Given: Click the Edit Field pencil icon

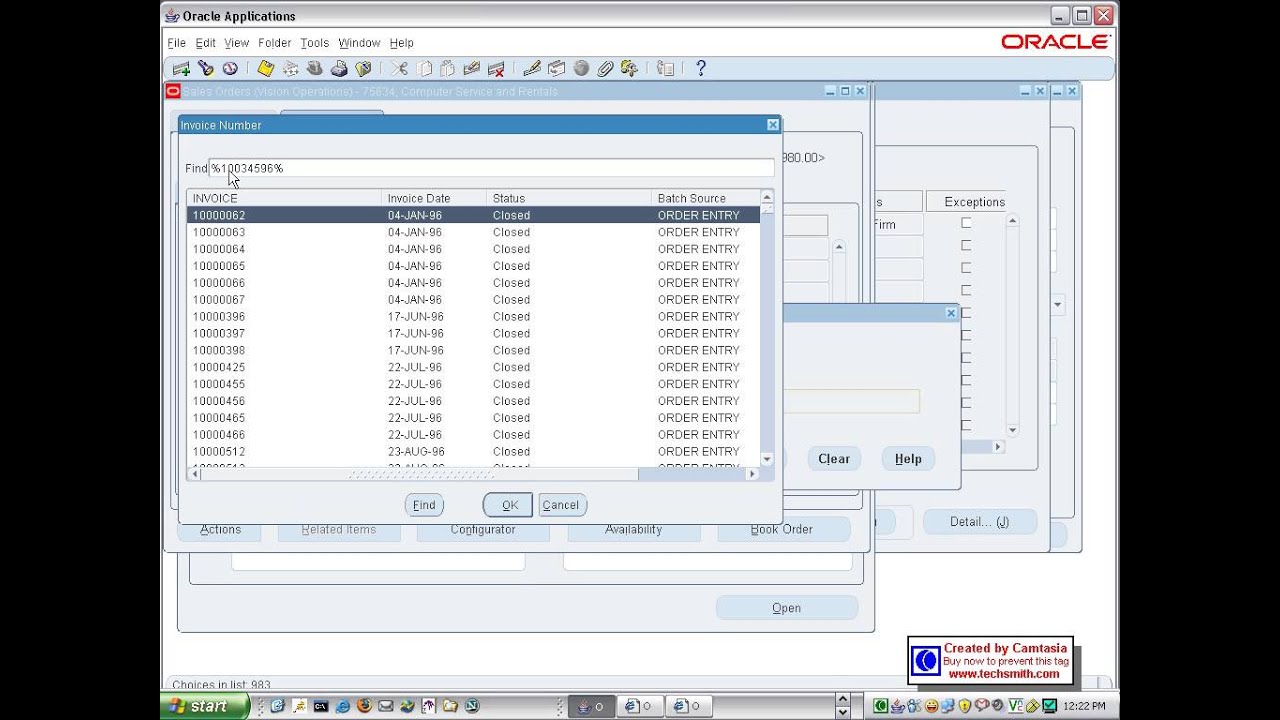Looking at the screenshot, I should click(x=532, y=68).
